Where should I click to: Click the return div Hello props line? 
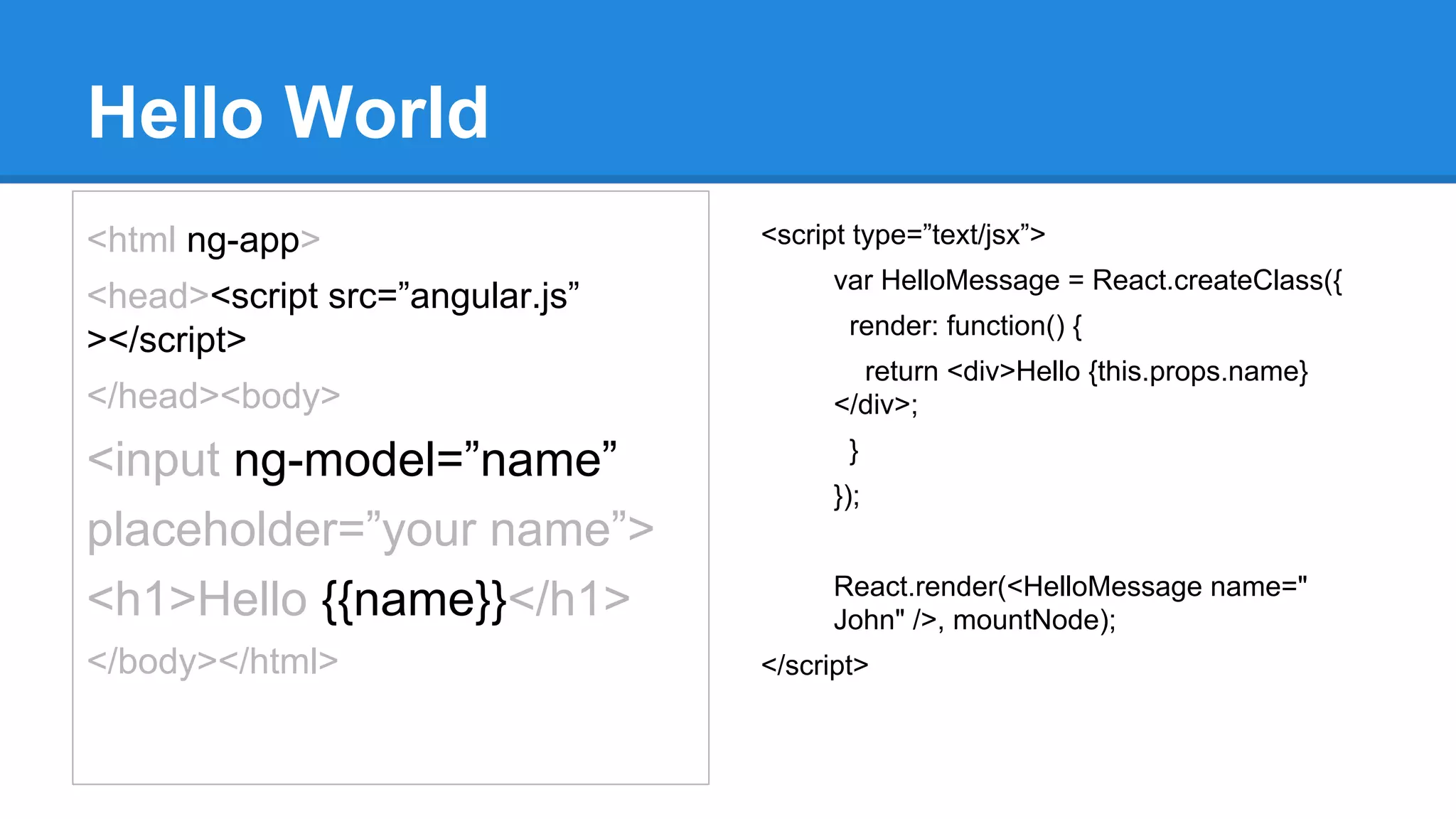pos(1086,371)
